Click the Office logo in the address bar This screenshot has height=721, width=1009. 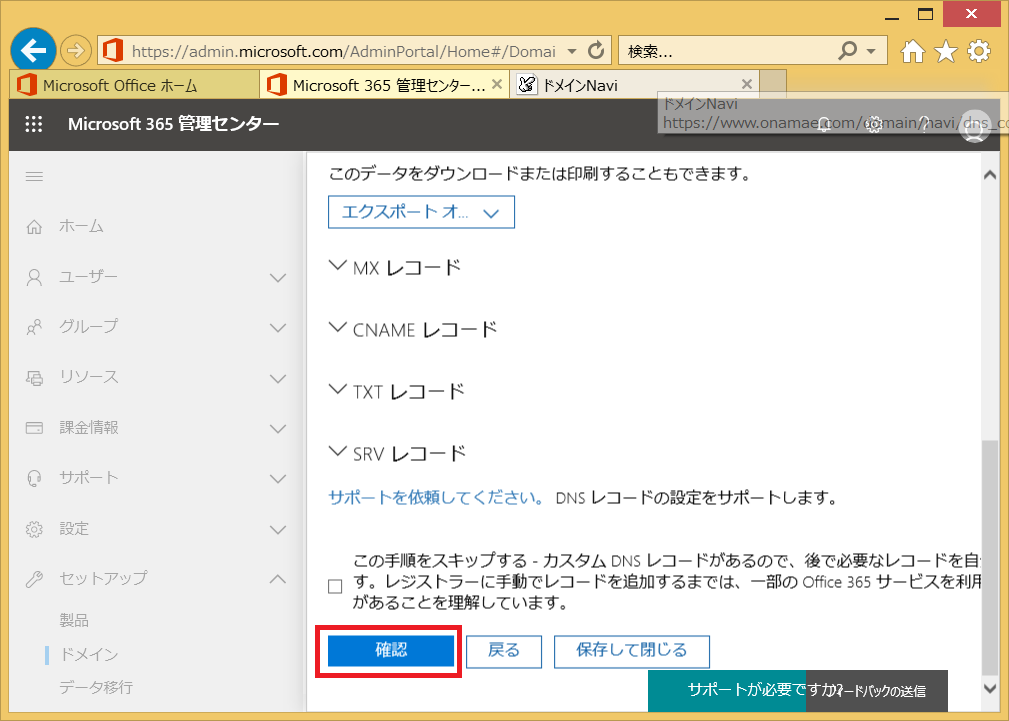coord(113,50)
